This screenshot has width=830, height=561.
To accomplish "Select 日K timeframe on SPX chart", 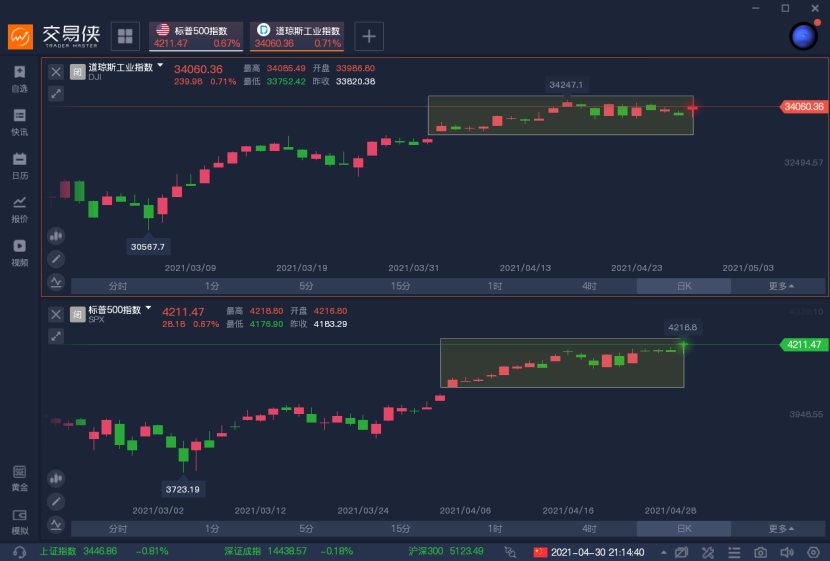I will [684, 528].
